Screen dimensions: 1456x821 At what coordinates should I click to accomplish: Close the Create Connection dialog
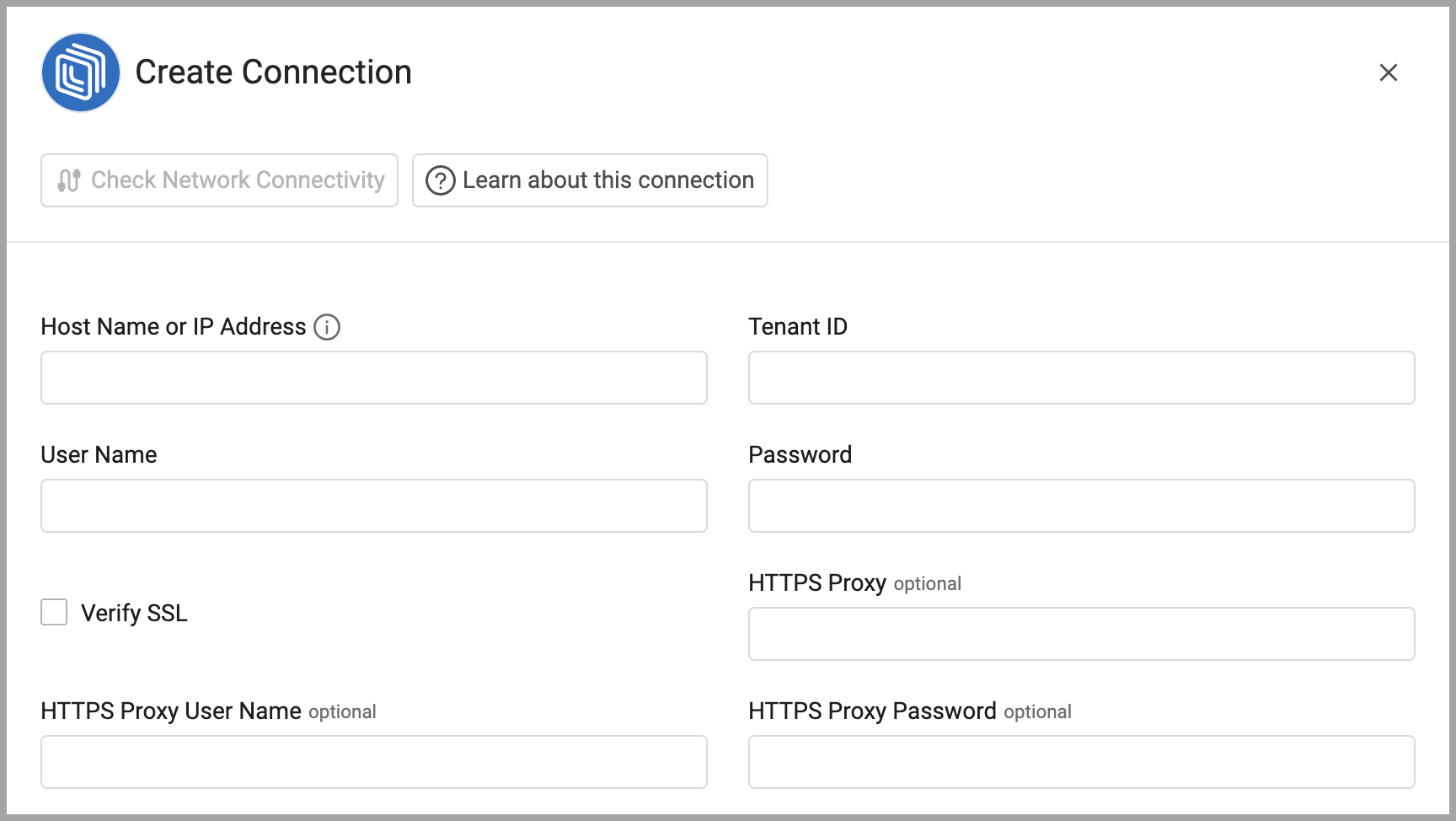1388,72
